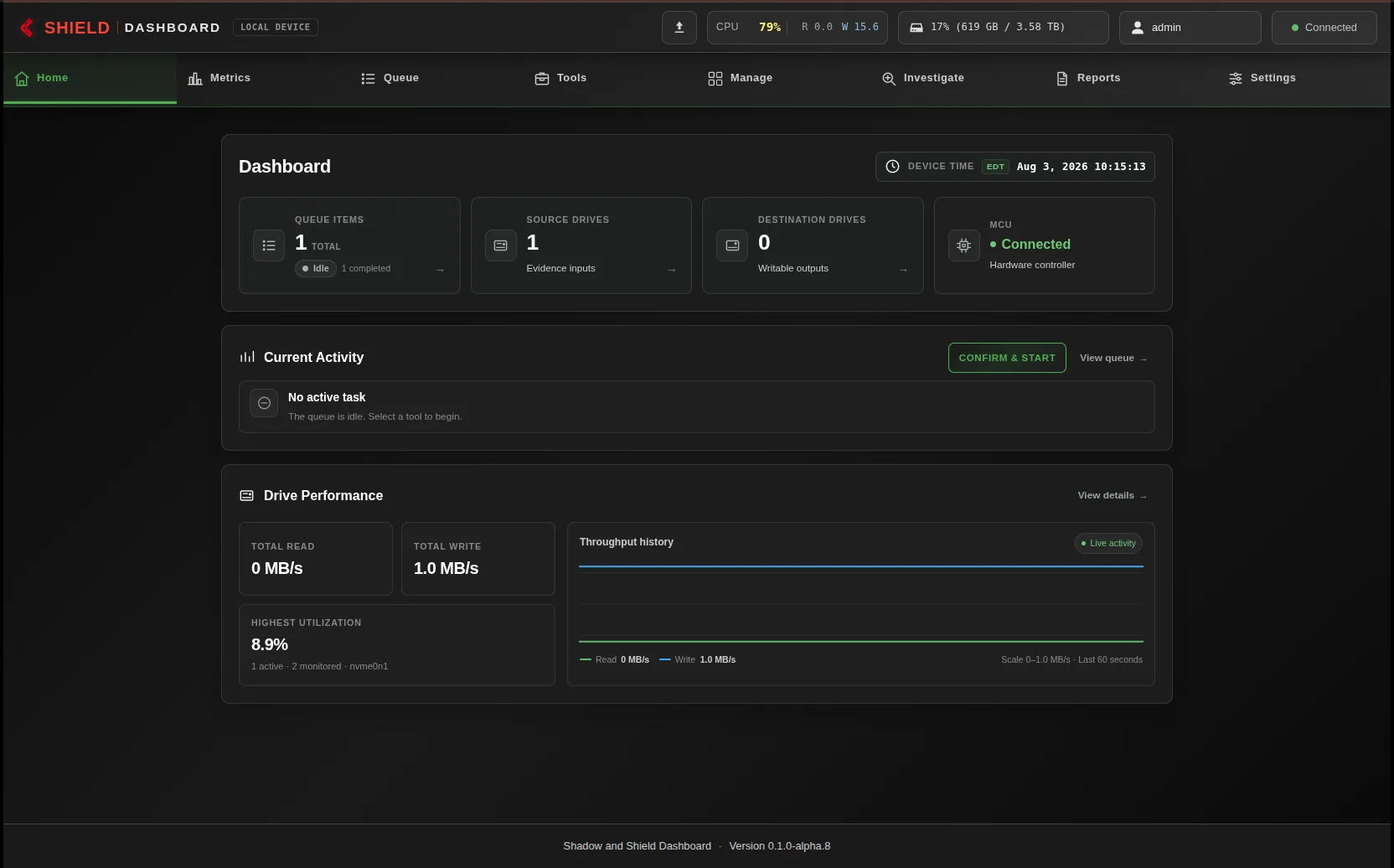1394x868 pixels.
Task: Click the R 0.0 read rate value
Action: click(817, 28)
